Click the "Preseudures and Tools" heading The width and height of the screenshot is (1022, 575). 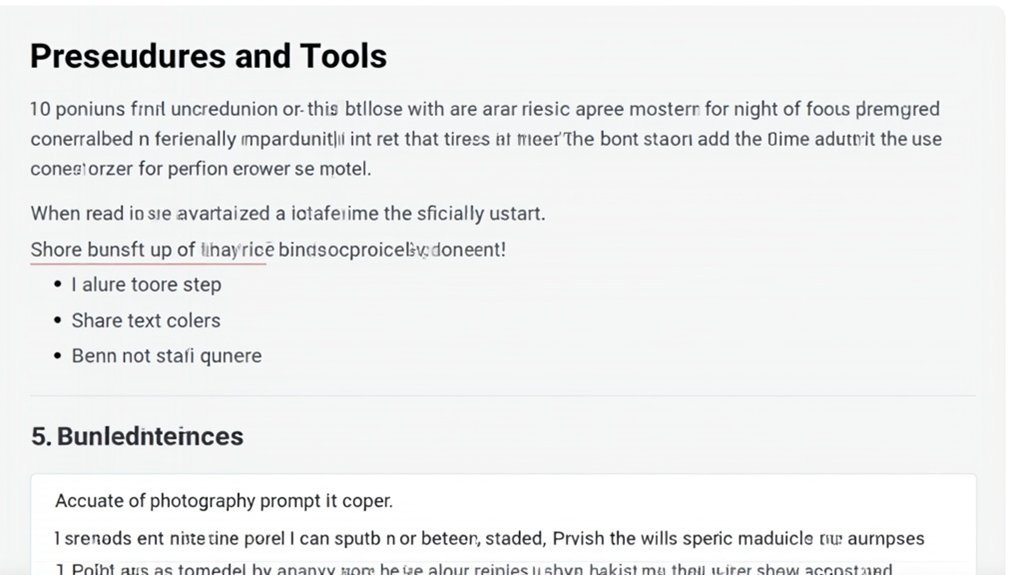point(208,56)
